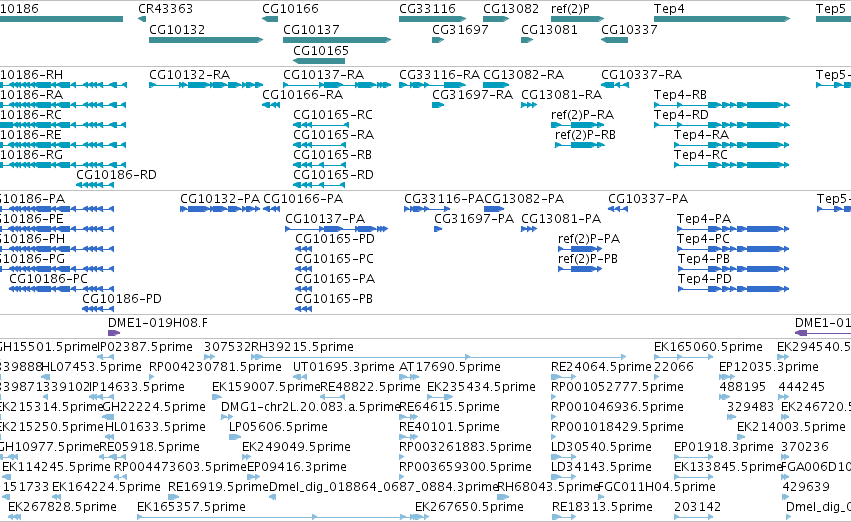Select transcript CG13082-RA
This screenshot has width=851, height=522.
(x=524, y=75)
